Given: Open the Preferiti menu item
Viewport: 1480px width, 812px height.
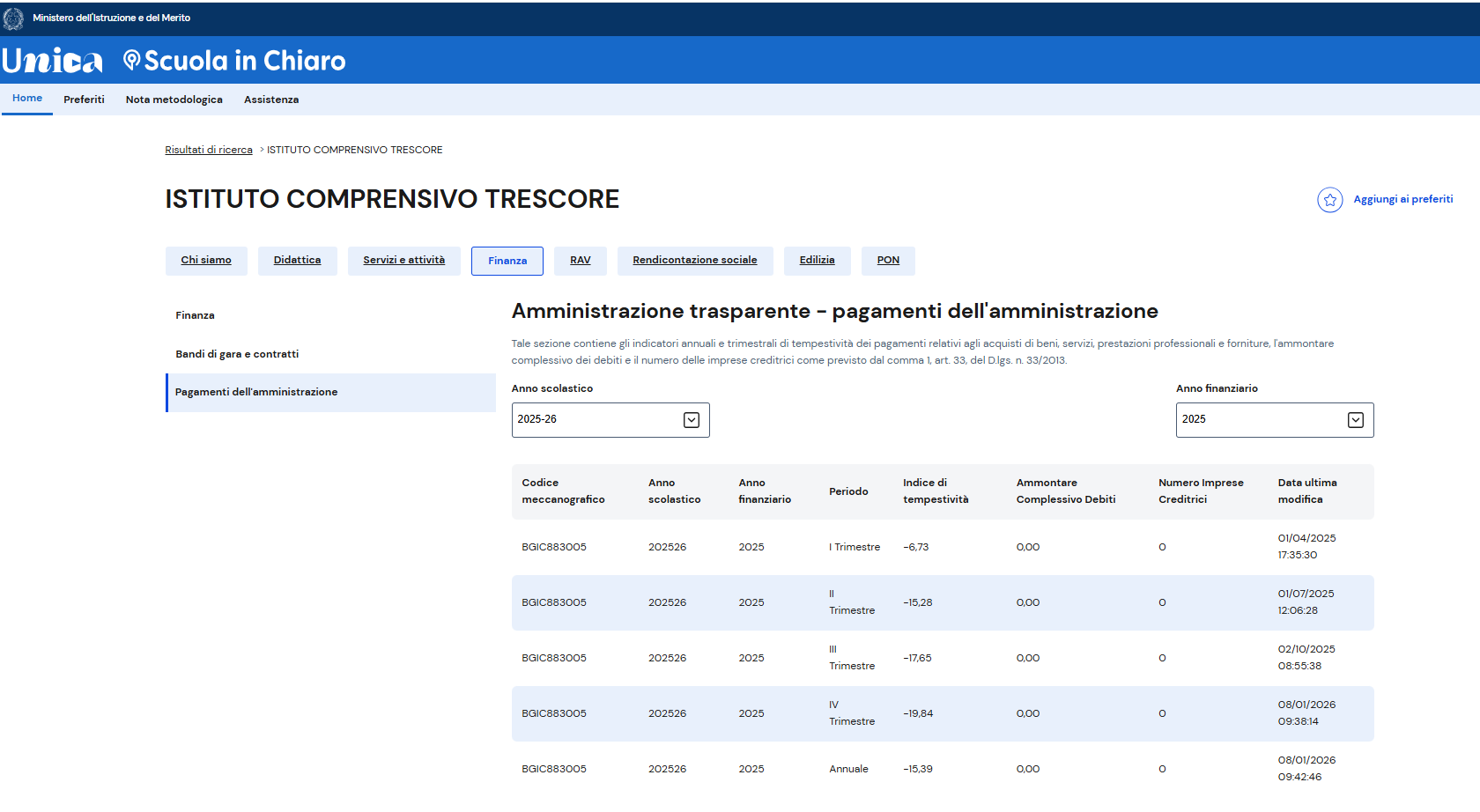Looking at the screenshot, I should [x=84, y=100].
